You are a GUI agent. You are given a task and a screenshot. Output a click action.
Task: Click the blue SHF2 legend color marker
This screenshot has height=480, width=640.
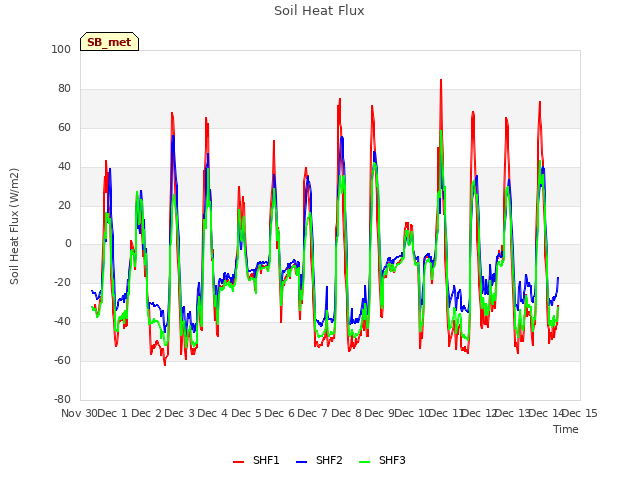pos(301,462)
